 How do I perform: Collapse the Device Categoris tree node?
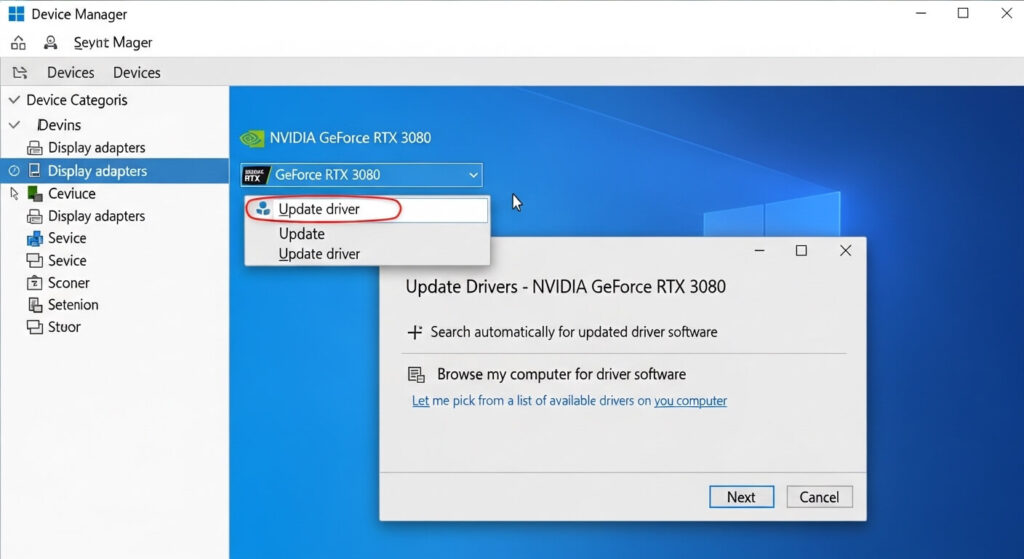click(x=14, y=100)
